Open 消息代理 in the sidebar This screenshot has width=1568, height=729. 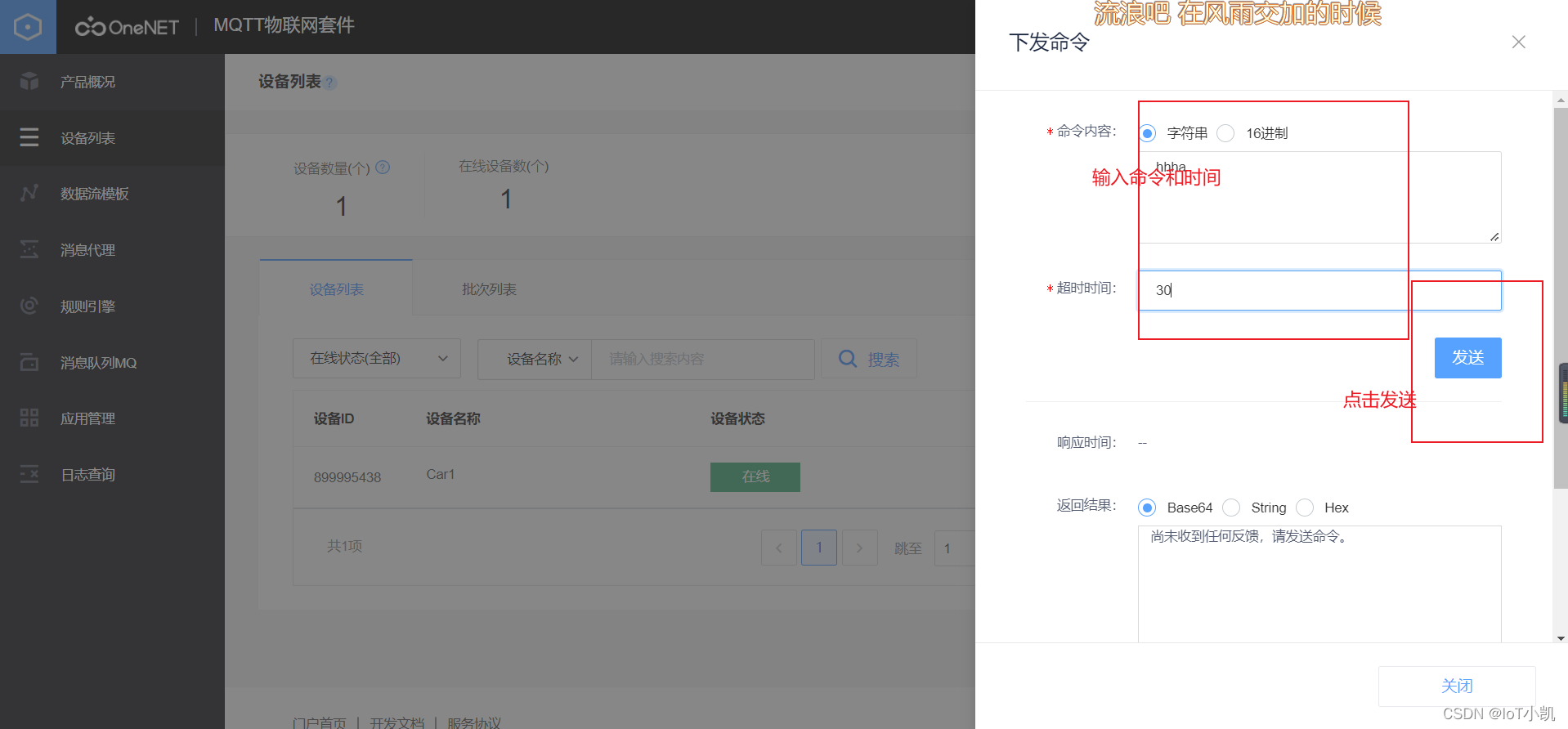click(x=112, y=250)
